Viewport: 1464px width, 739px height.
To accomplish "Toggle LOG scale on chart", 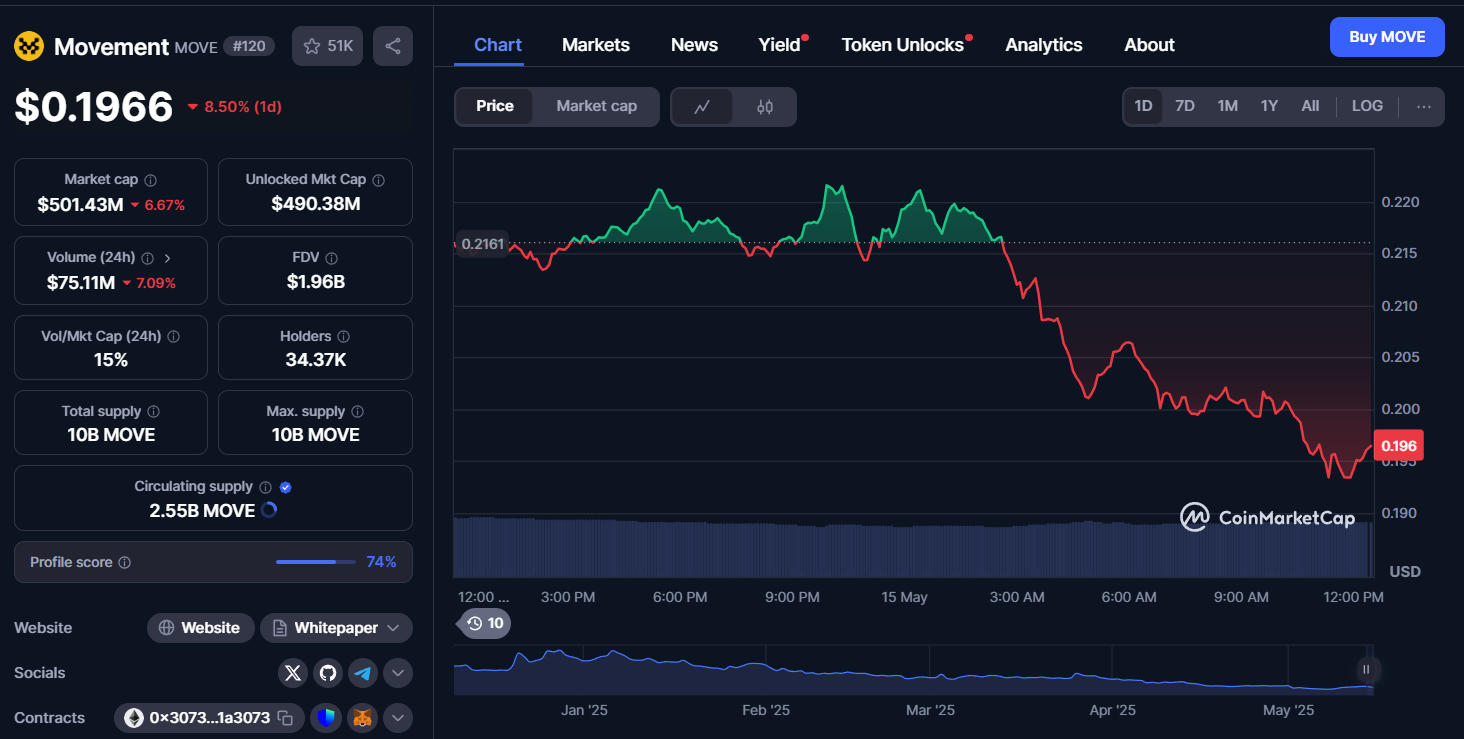I will [1367, 106].
